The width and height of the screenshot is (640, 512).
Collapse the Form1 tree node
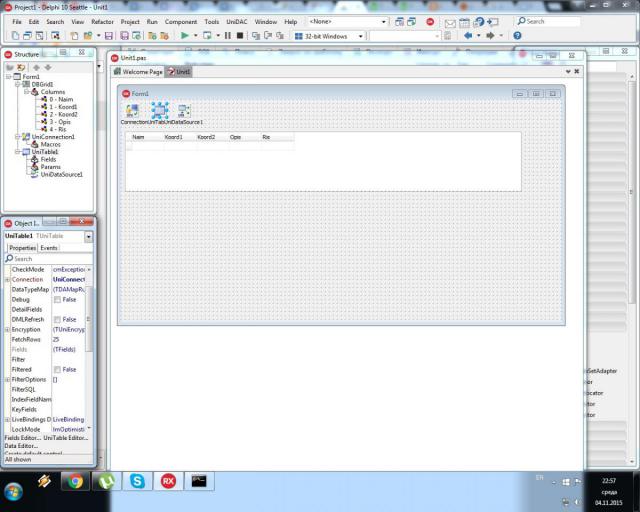pos(8,77)
